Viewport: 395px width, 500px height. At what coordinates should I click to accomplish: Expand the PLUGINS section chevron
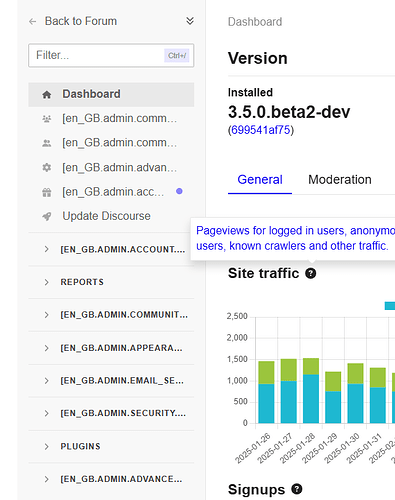(x=46, y=447)
